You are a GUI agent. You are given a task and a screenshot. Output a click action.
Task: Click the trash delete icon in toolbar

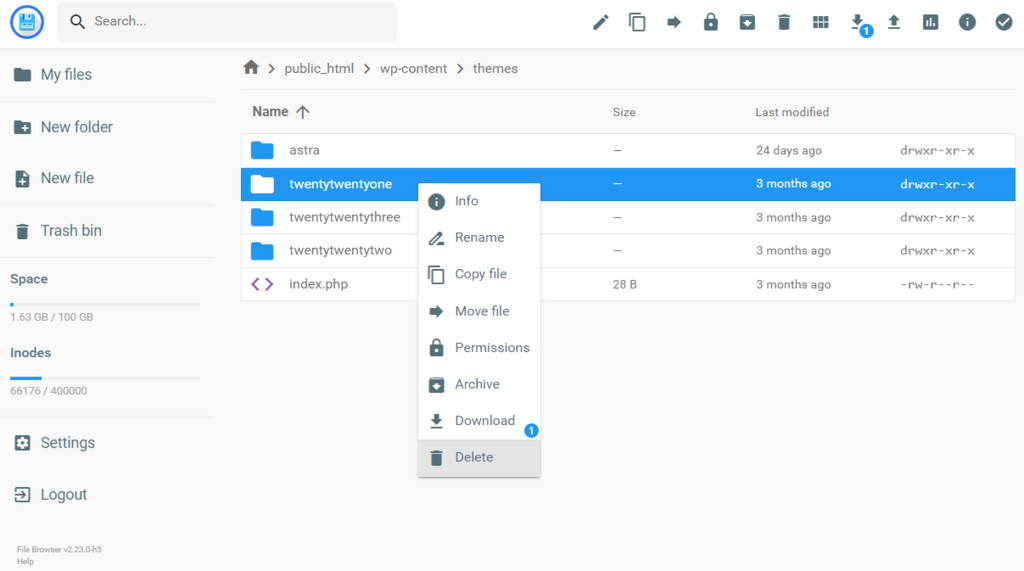pos(784,22)
